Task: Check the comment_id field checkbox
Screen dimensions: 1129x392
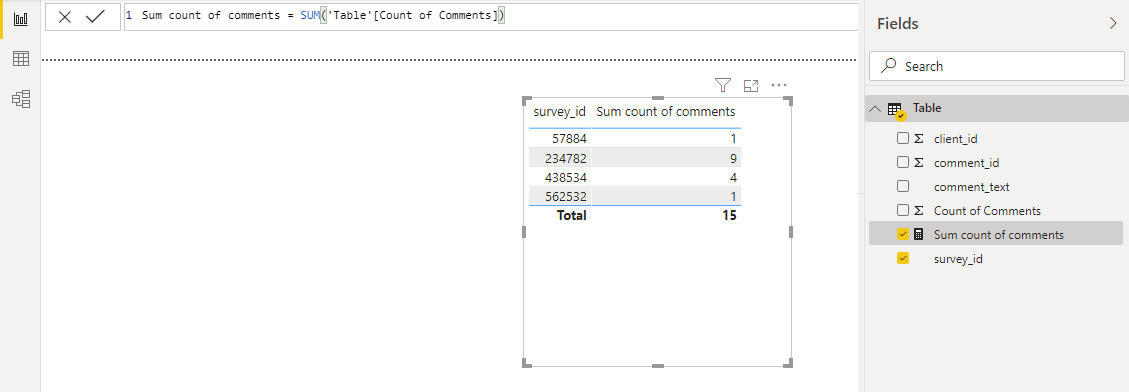Action: pyautogui.click(x=903, y=162)
